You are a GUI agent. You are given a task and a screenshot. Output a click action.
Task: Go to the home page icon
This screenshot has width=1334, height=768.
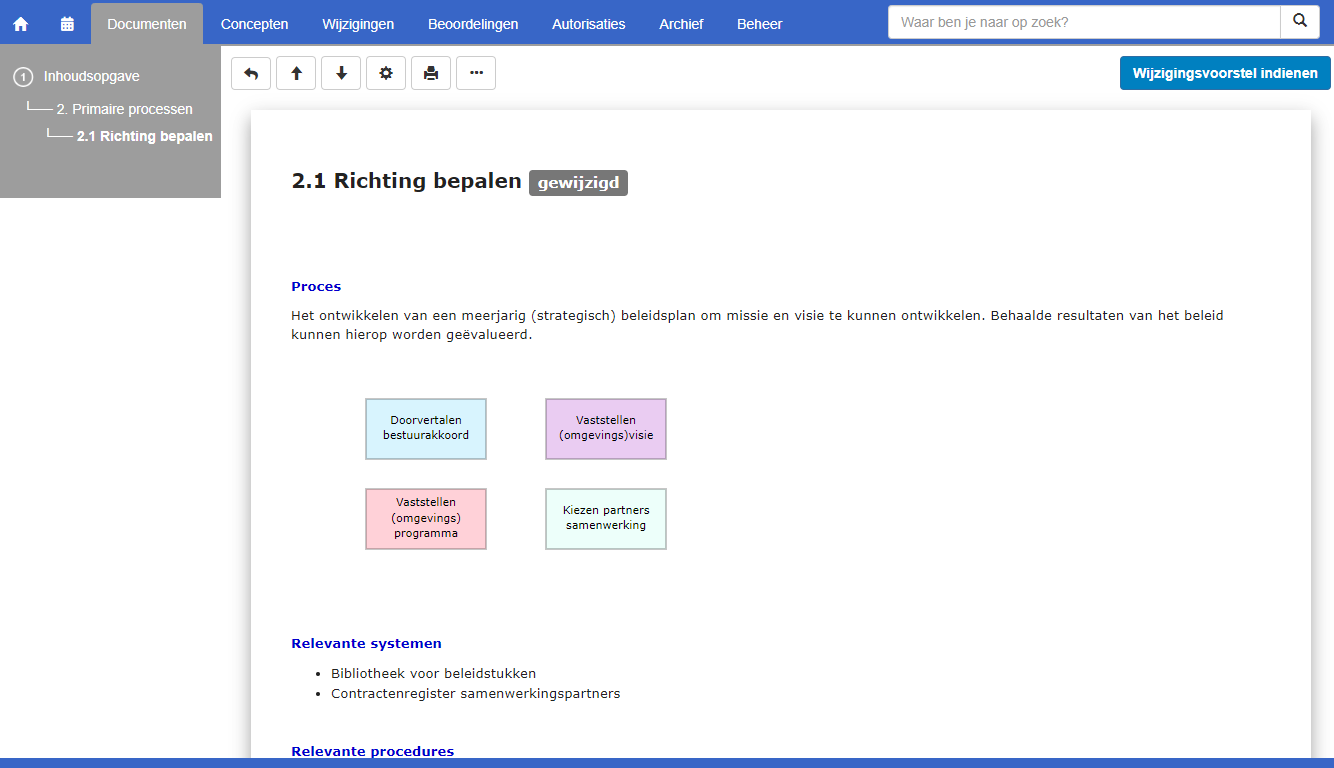click(21, 24)
